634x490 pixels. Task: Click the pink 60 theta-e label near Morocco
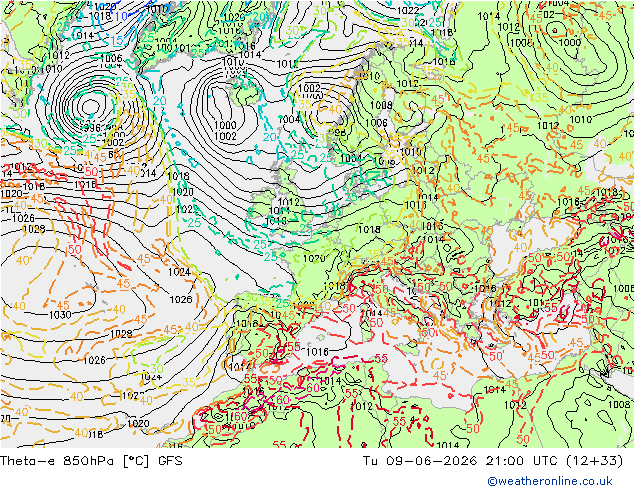pyautogui.click(x=239, y=416)
